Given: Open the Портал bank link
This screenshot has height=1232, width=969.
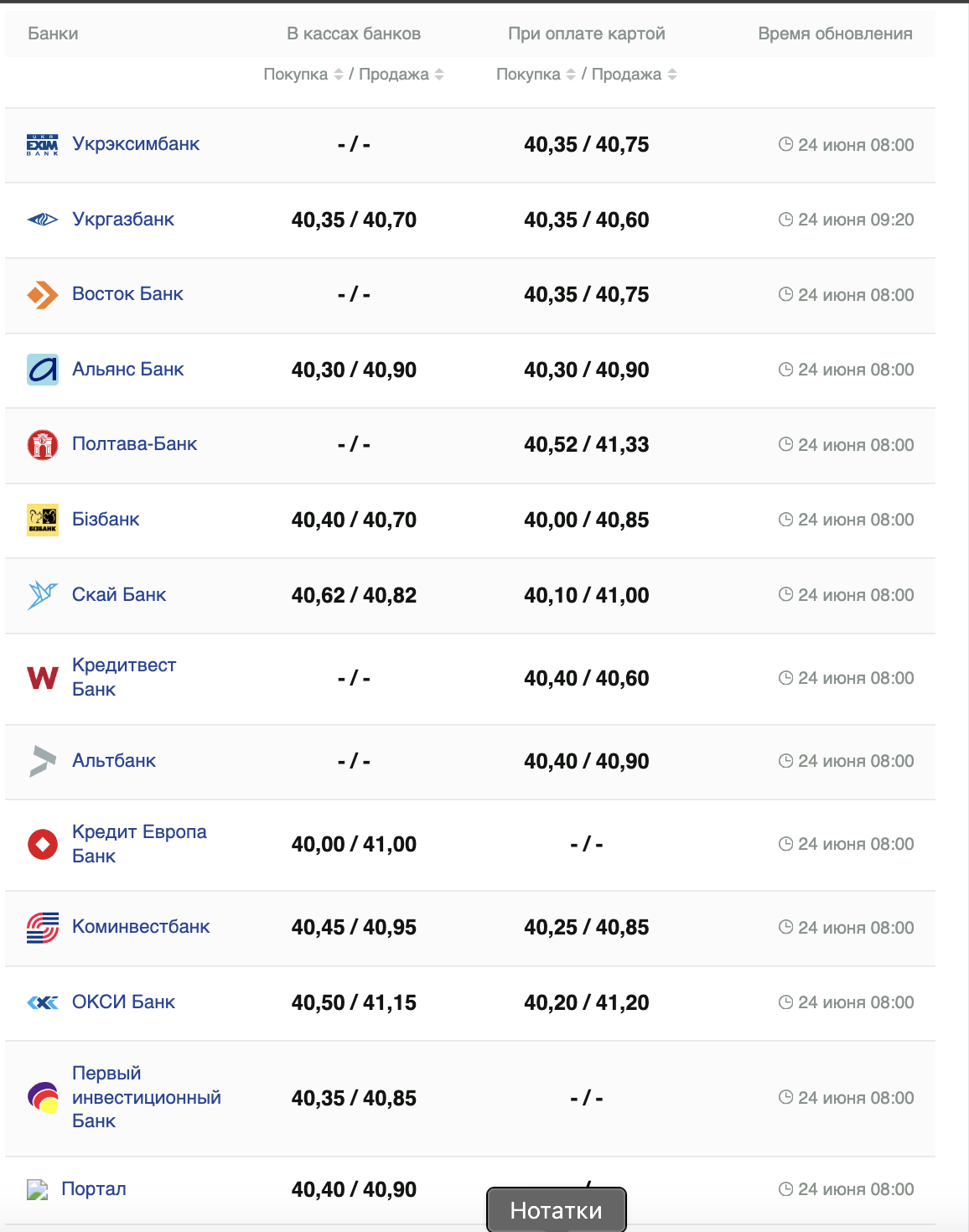Looking at the screenshot, I should tap(94, 1189).
